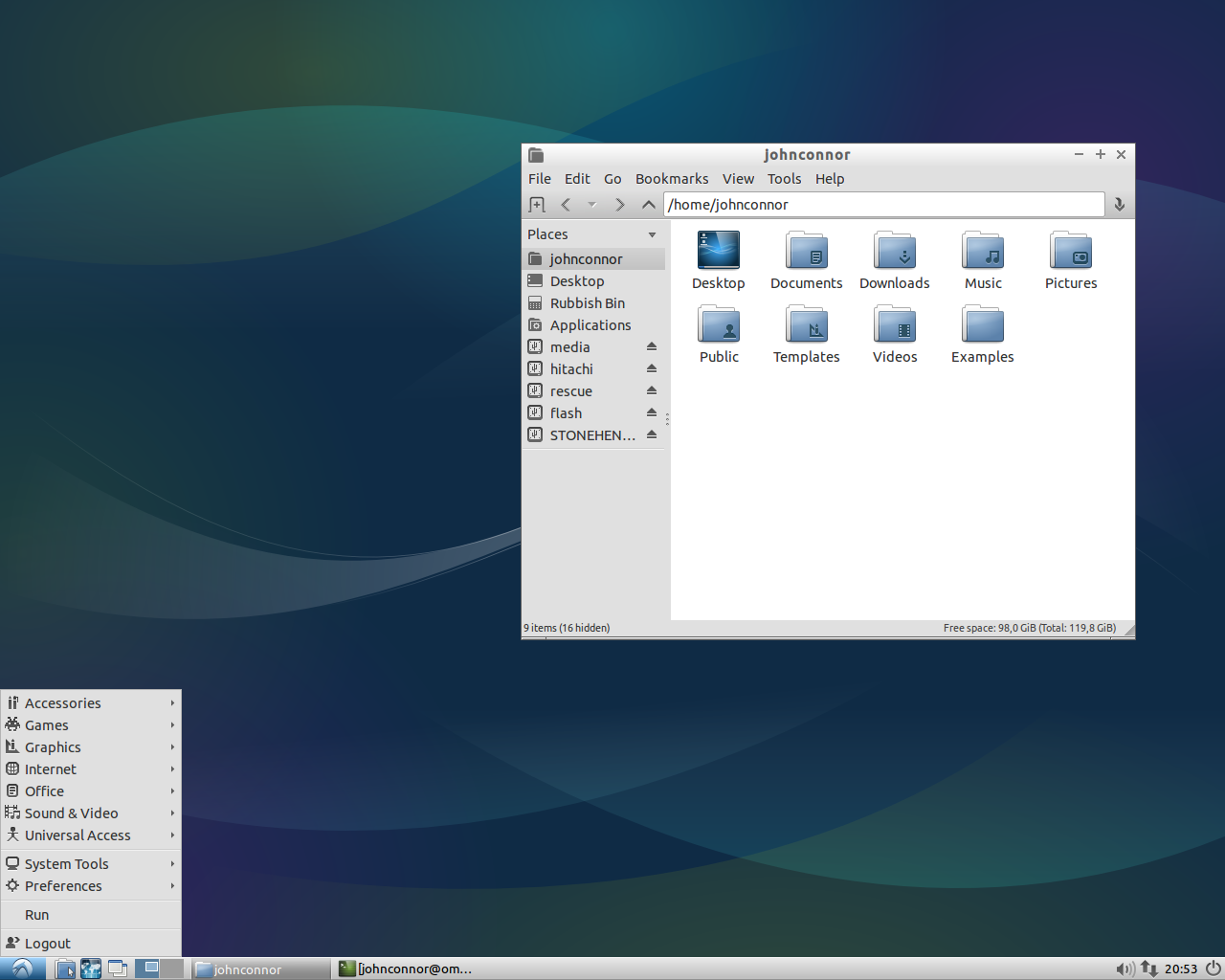Expand the Places side pane dropdown
The height and width of the screenshot is (980, 1225).
point(652,234)
